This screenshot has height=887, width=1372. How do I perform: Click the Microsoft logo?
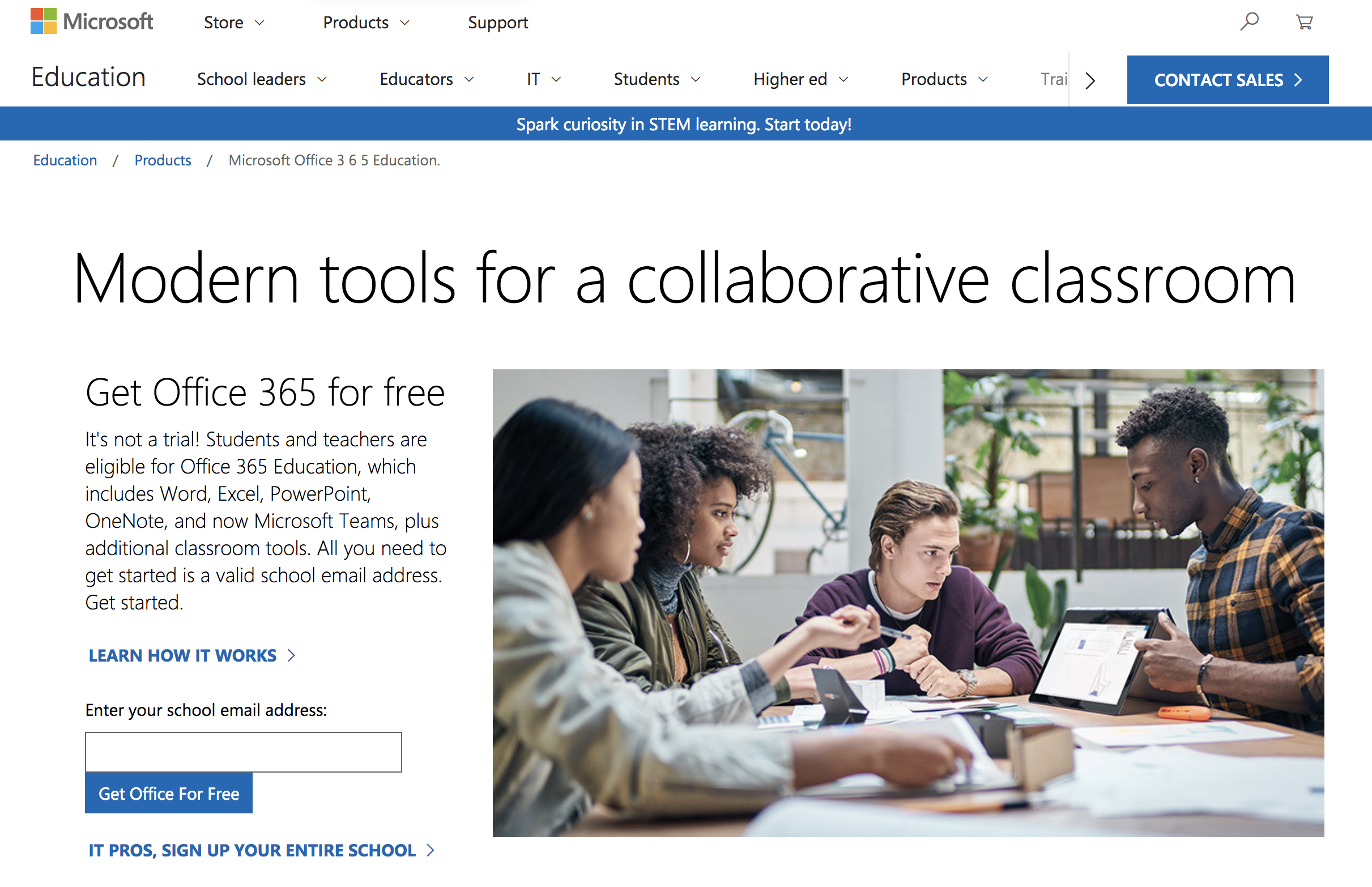(92, 22)
